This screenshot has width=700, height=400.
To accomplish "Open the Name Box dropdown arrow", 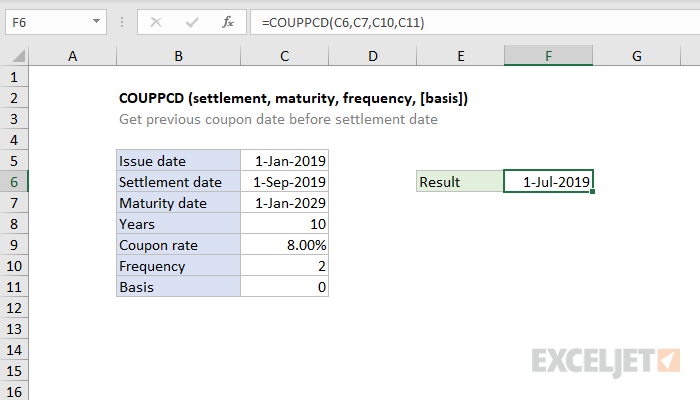I will coord(96,21).
